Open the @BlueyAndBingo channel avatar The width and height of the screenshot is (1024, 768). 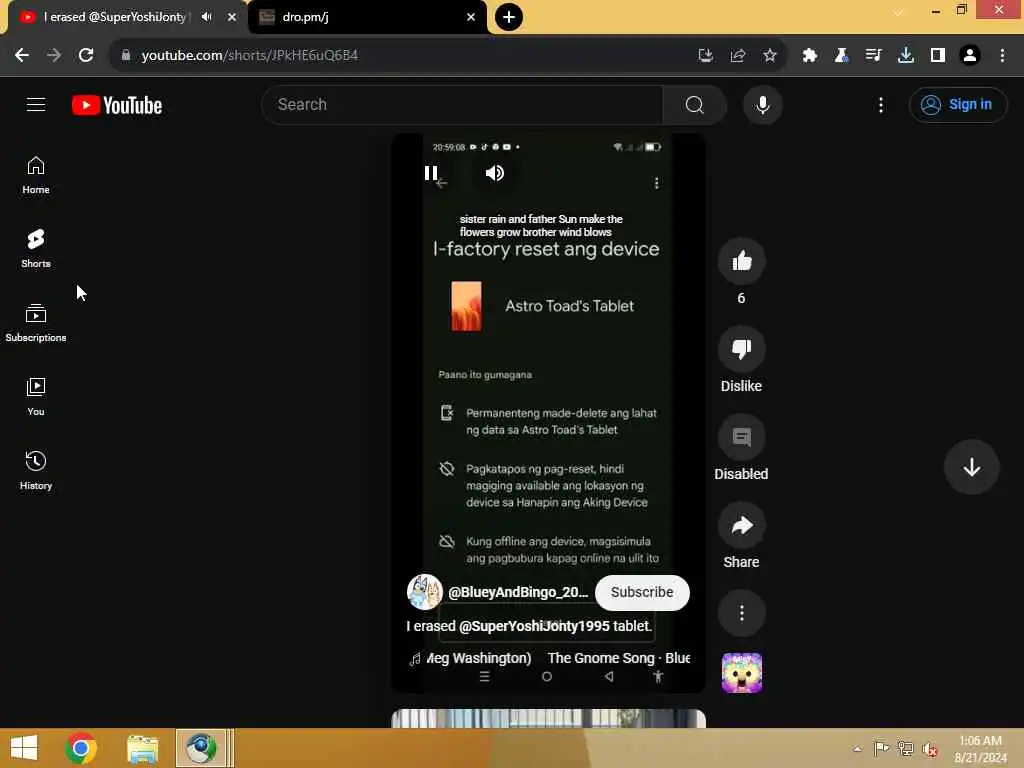point(424,592)
